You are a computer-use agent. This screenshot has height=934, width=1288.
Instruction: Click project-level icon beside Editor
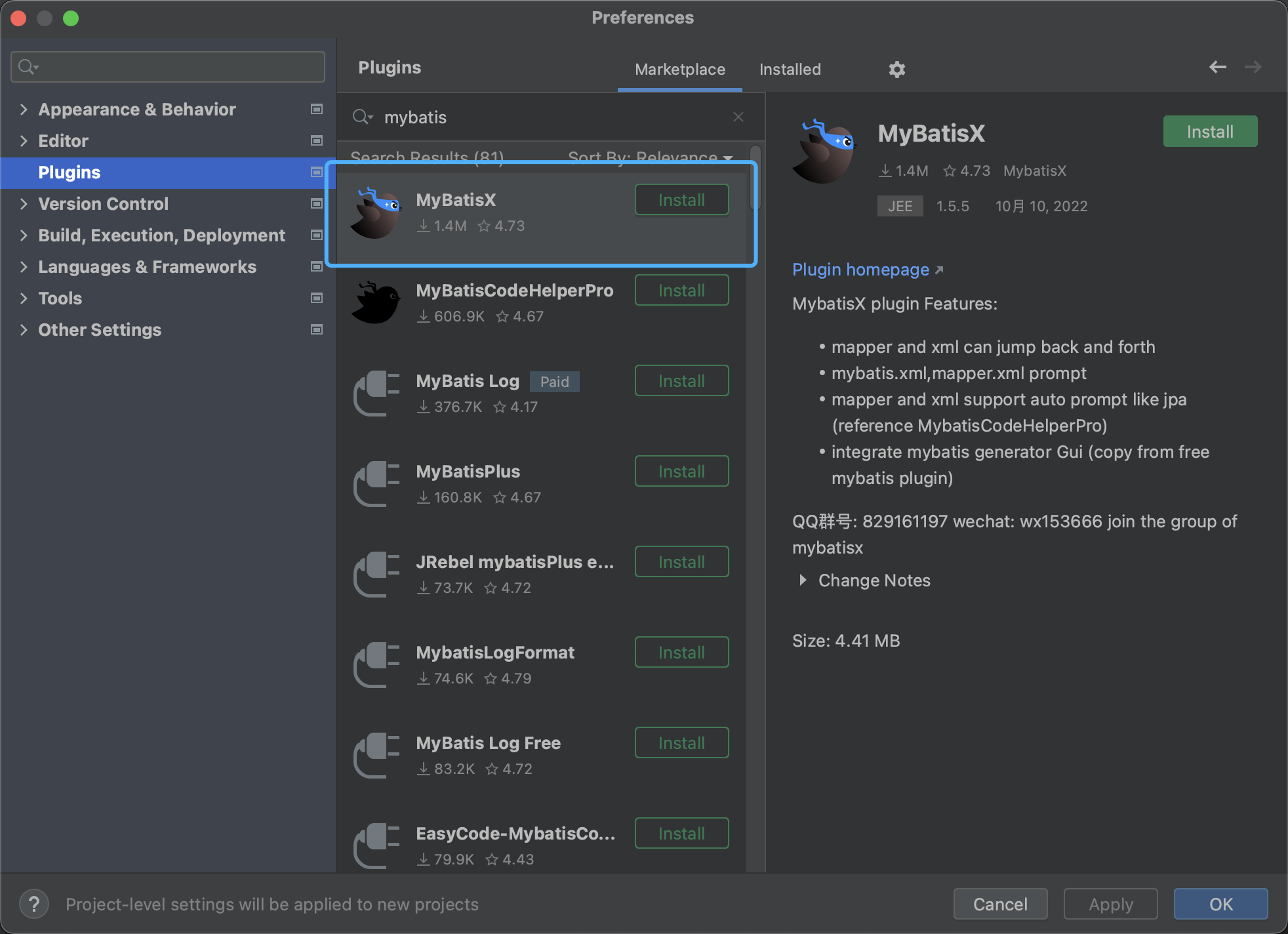pyautogui.click(x=317, y=140)
